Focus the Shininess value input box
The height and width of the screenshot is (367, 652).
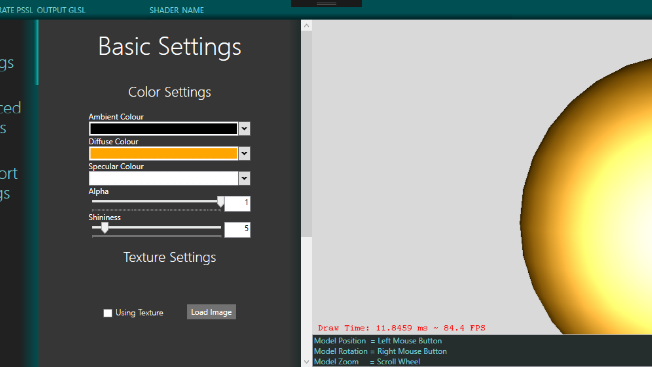(237, 229)
